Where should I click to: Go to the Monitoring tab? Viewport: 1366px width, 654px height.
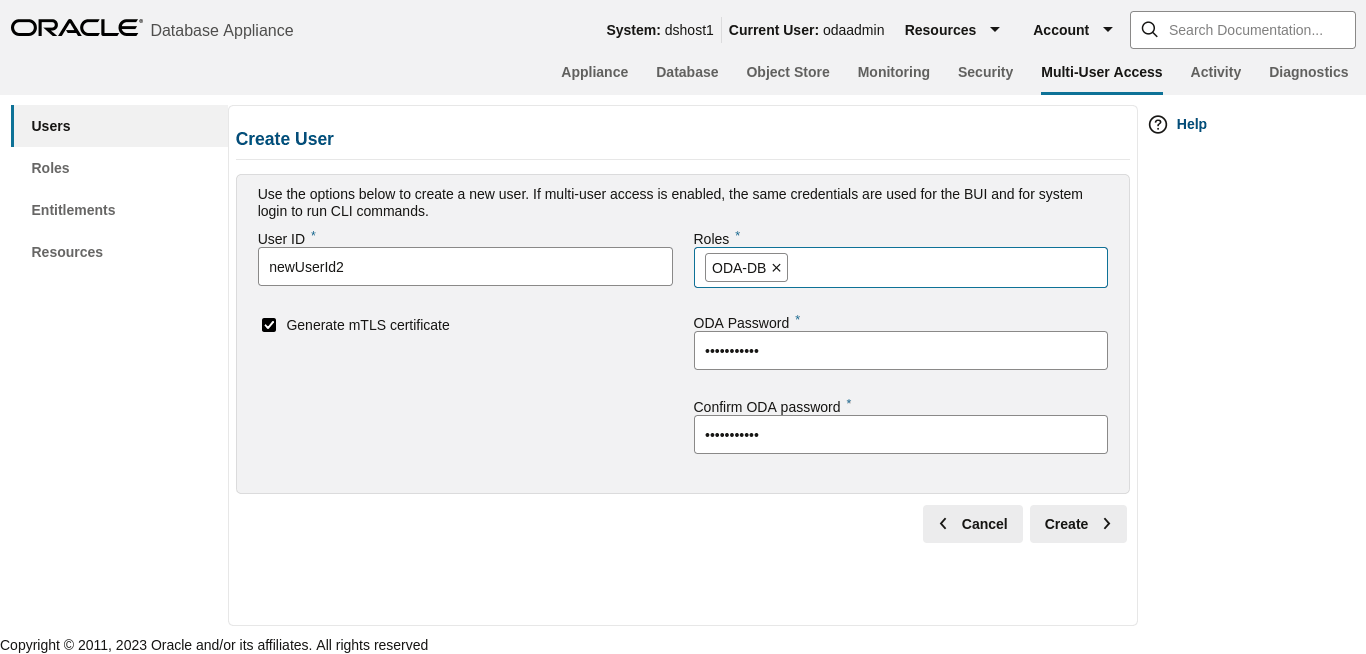coord(893,72)
